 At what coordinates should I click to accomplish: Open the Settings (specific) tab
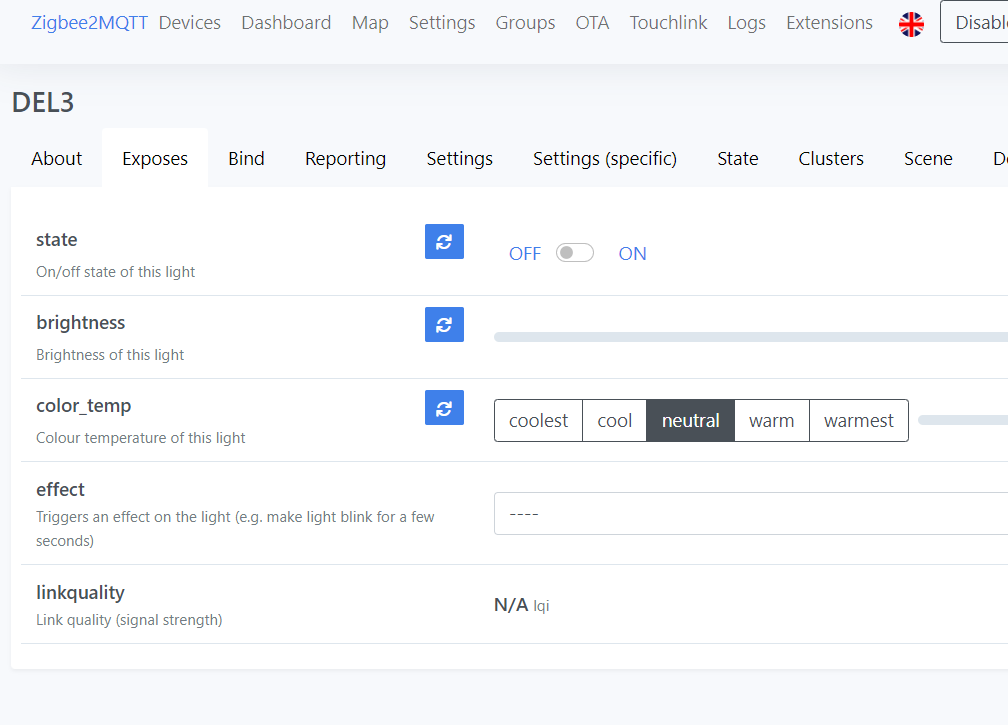604,159
